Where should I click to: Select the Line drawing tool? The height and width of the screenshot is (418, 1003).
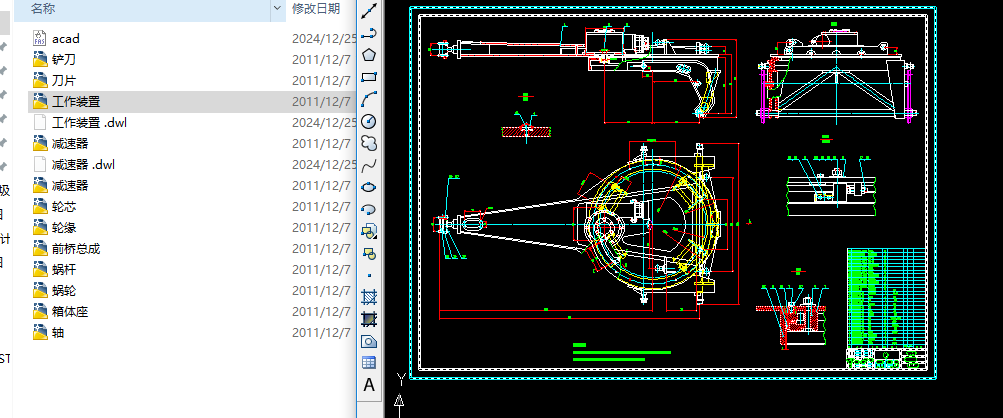(369, 11)
